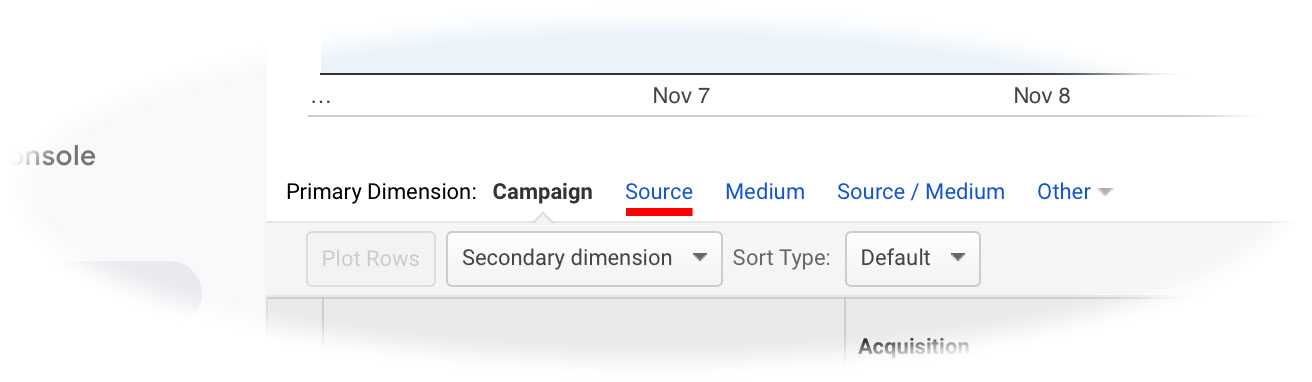The height and width of the screenshot is (382, 1312).
Task: Select Source as primary dimension
Action: (658, 191)
